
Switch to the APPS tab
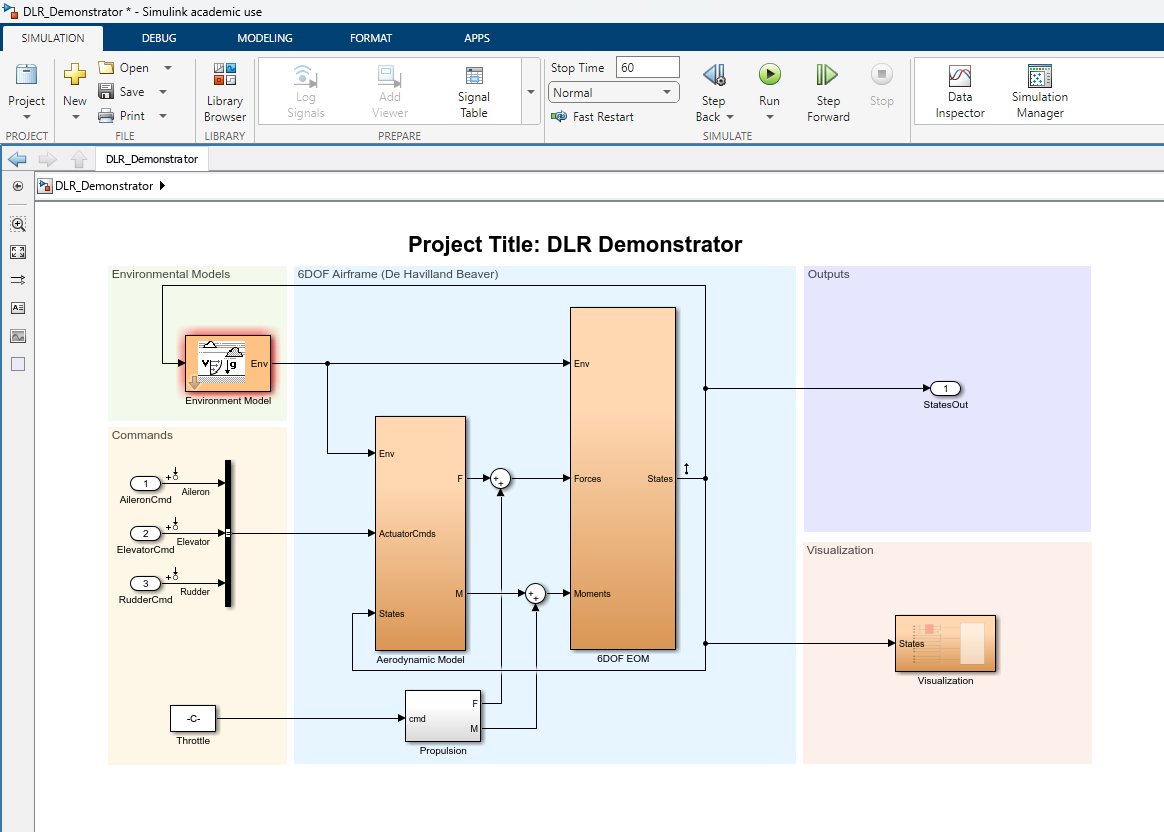(477, 38)
